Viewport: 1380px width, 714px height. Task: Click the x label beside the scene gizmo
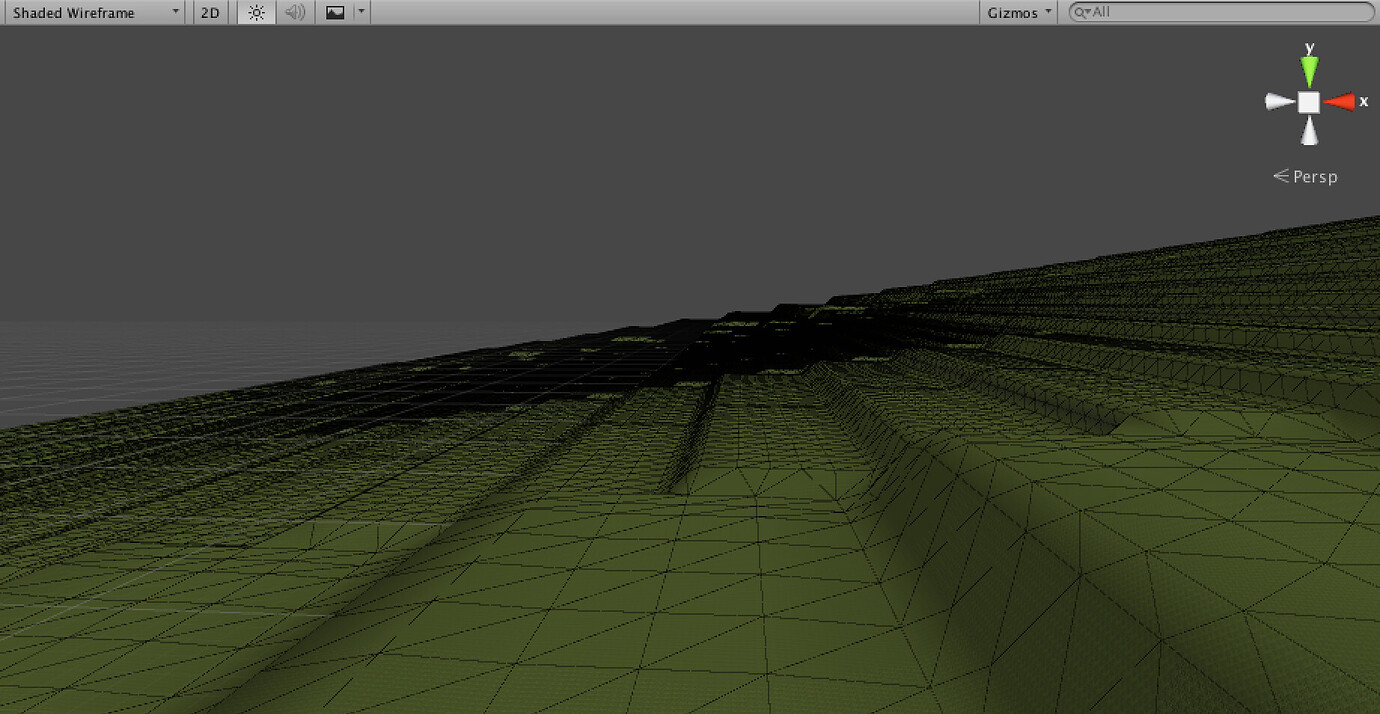pos(1363,101)
